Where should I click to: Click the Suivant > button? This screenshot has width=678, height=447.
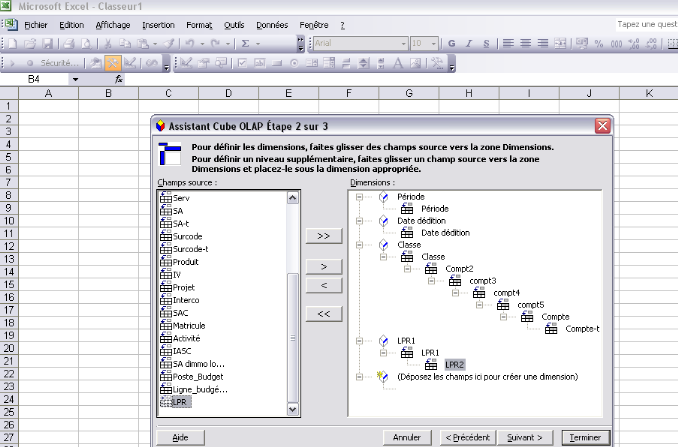[x=525, y=437]
